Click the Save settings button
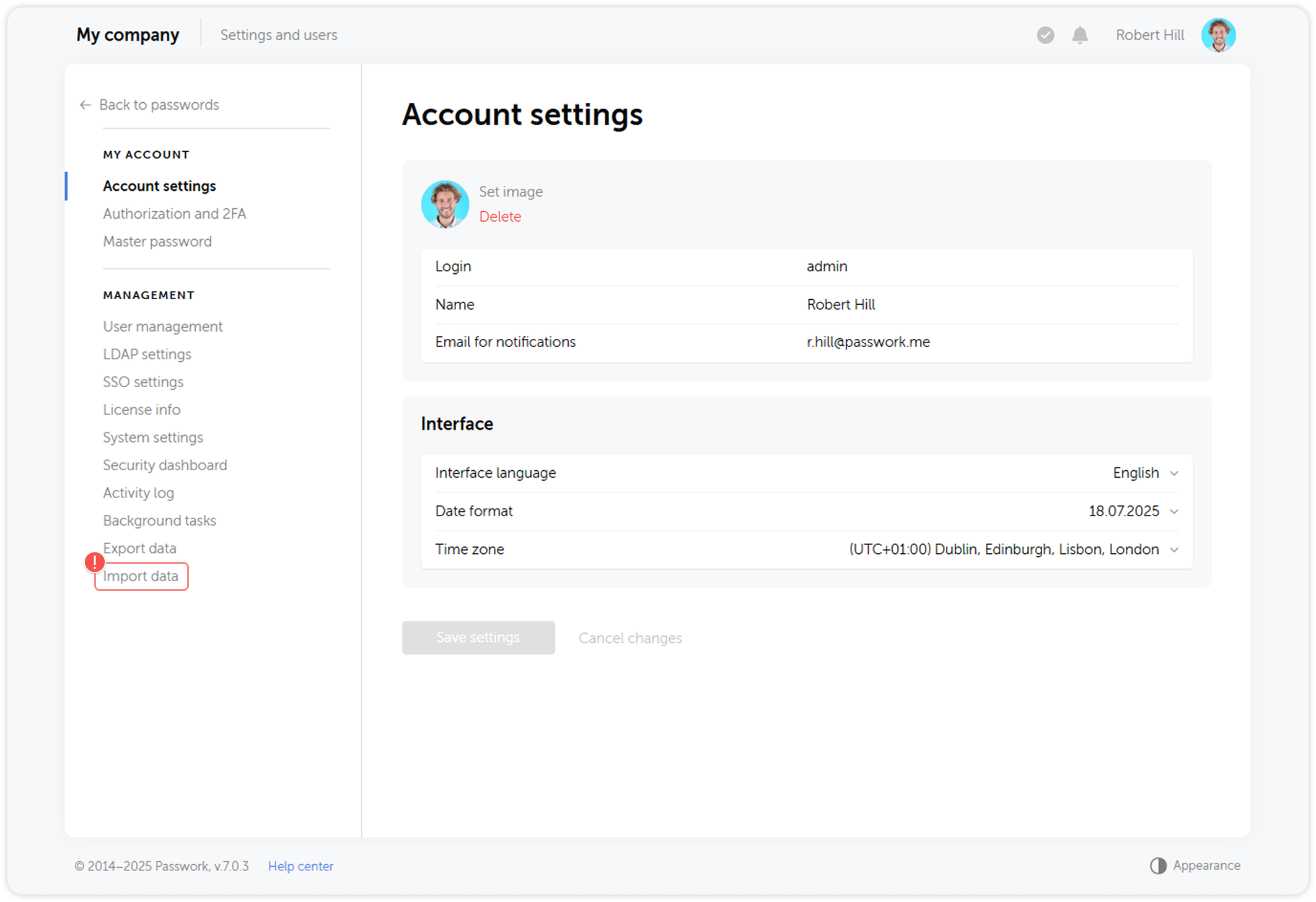The height and width of the screenshot is (902, 1316). click(x=478, y=637)
